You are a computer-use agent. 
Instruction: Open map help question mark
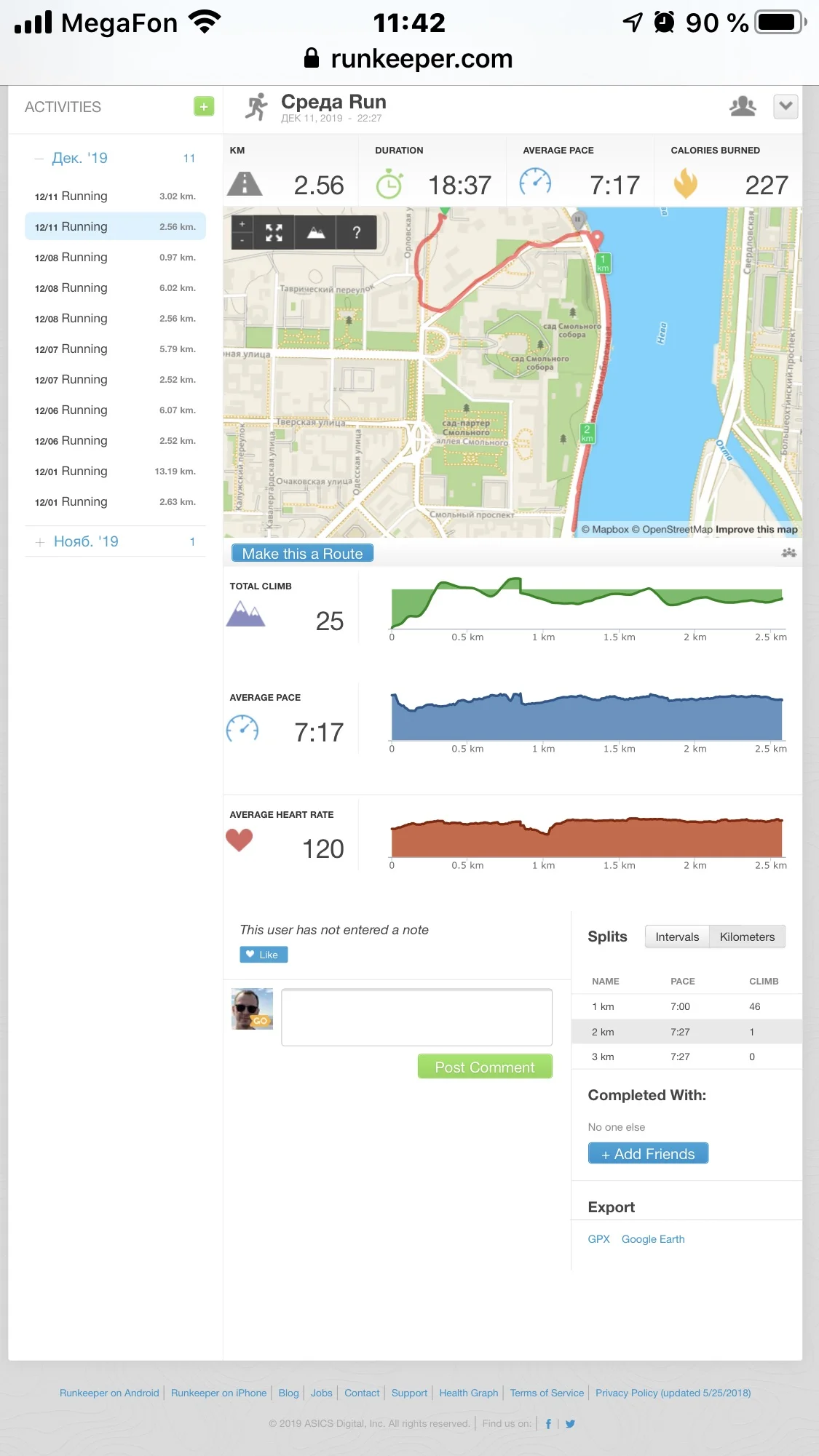click(x=357, y=232)
